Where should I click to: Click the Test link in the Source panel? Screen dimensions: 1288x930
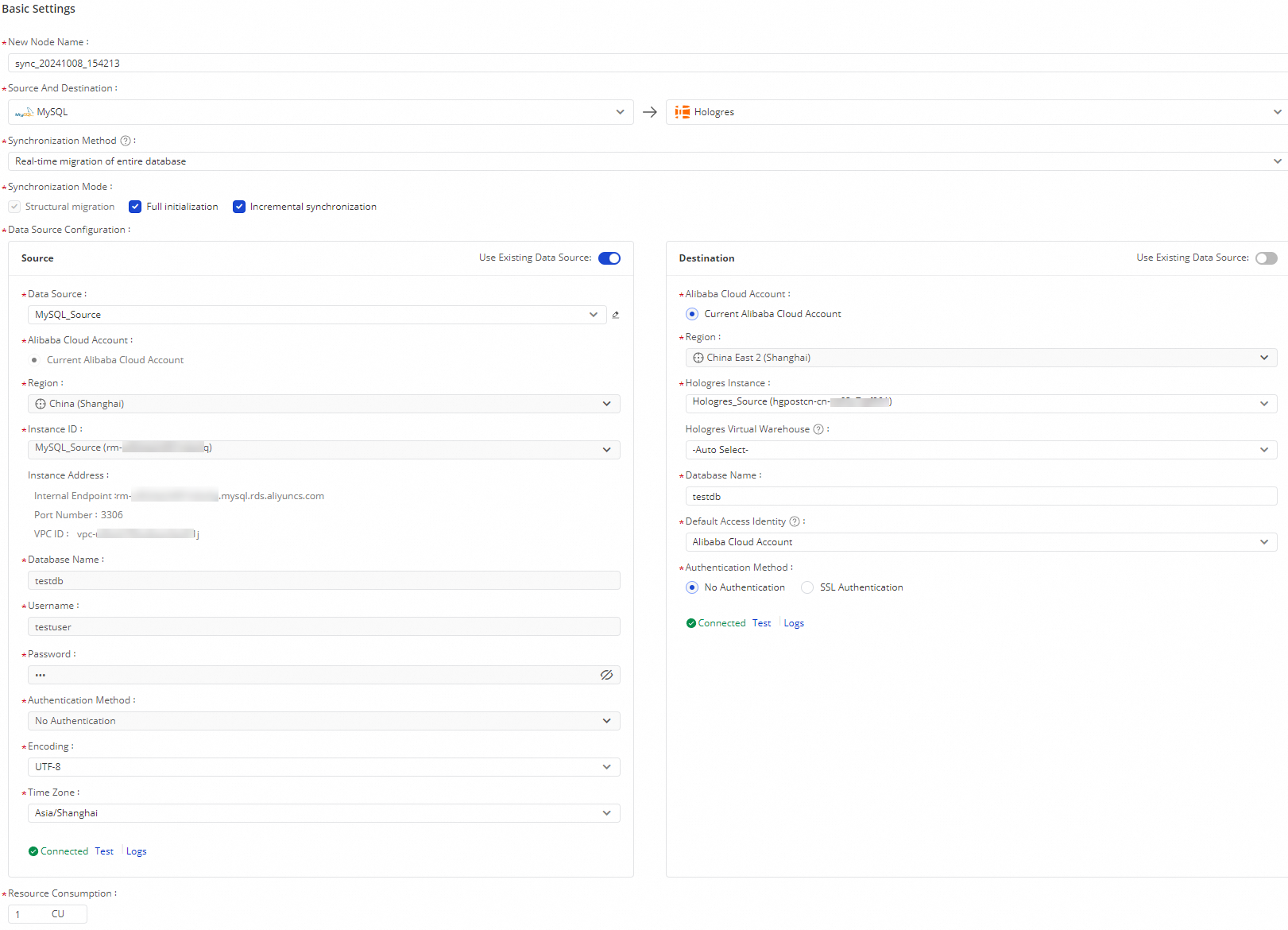104,851
